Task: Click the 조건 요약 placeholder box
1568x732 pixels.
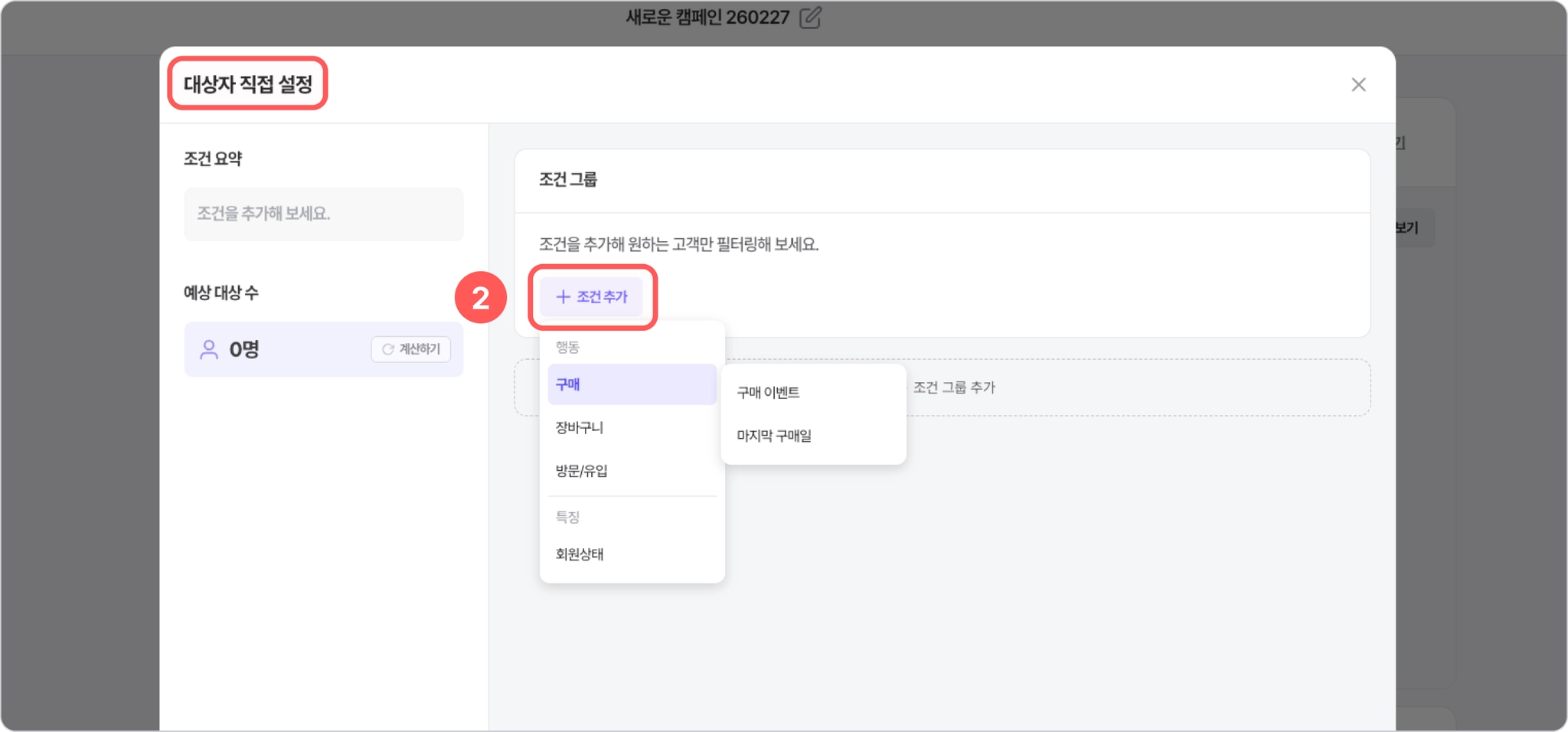Action: coord(324,214)
